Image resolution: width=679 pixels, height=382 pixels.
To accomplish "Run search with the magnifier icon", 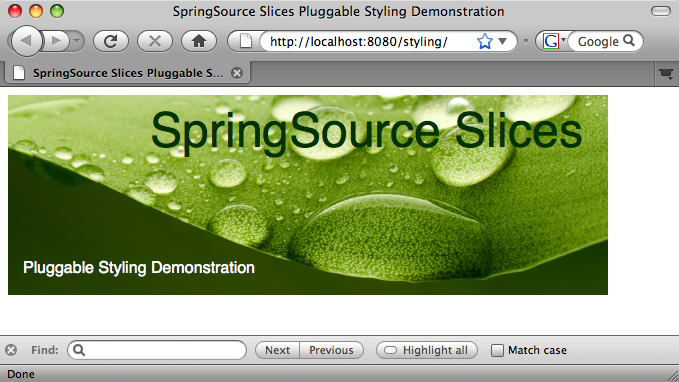I will tap(629, 41).
